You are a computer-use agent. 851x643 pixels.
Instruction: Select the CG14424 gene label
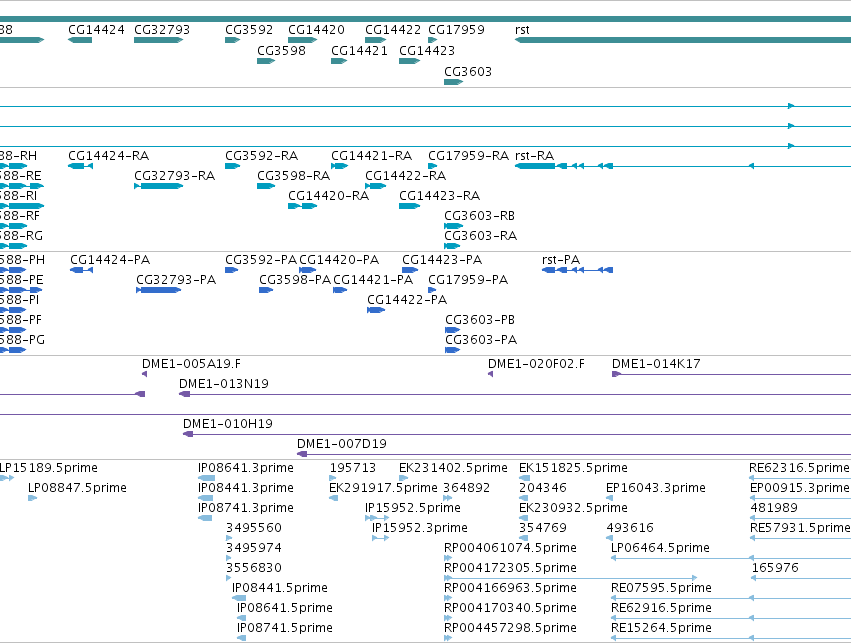[96, 29]
